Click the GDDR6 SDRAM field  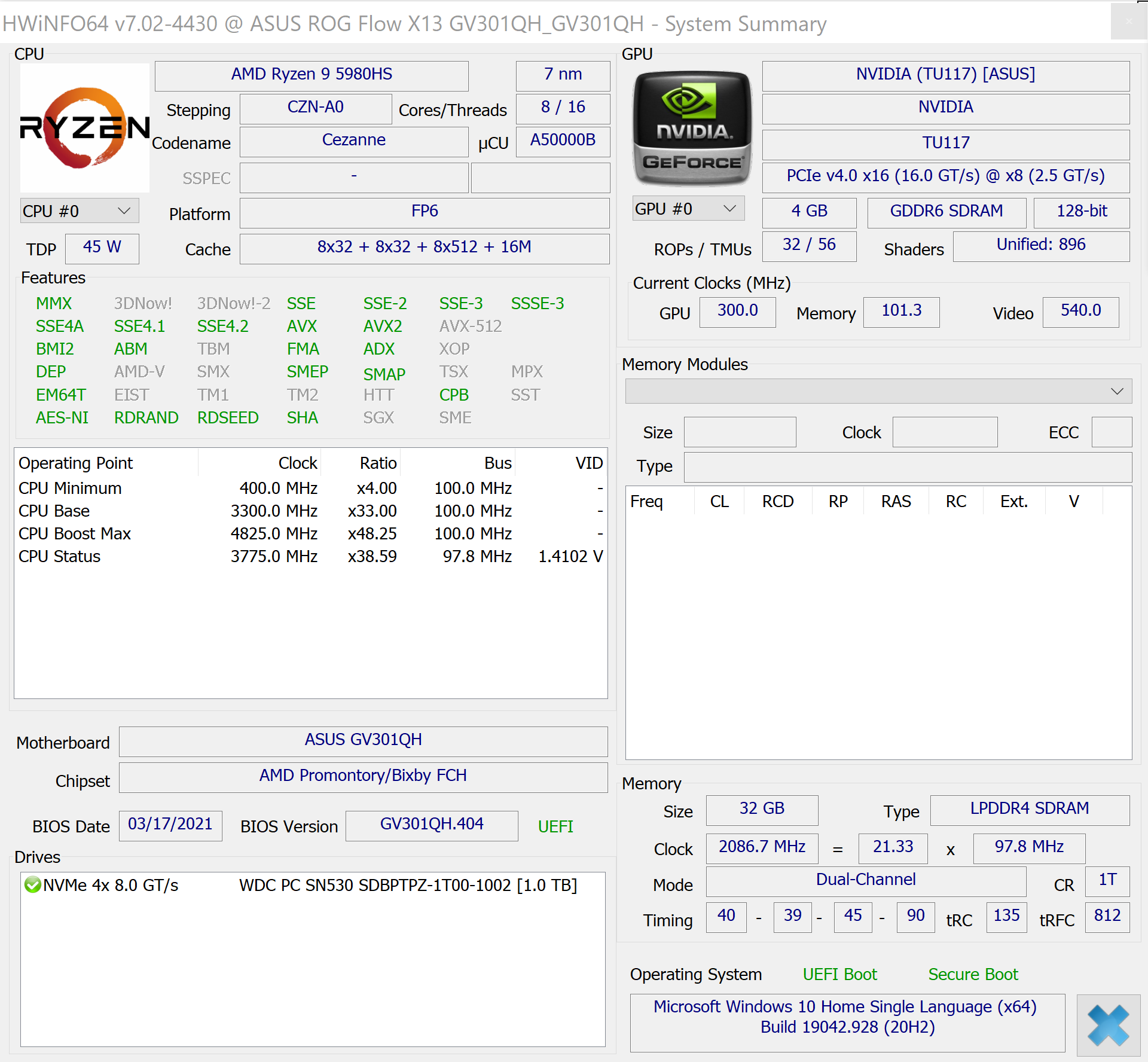pos(947,213)
